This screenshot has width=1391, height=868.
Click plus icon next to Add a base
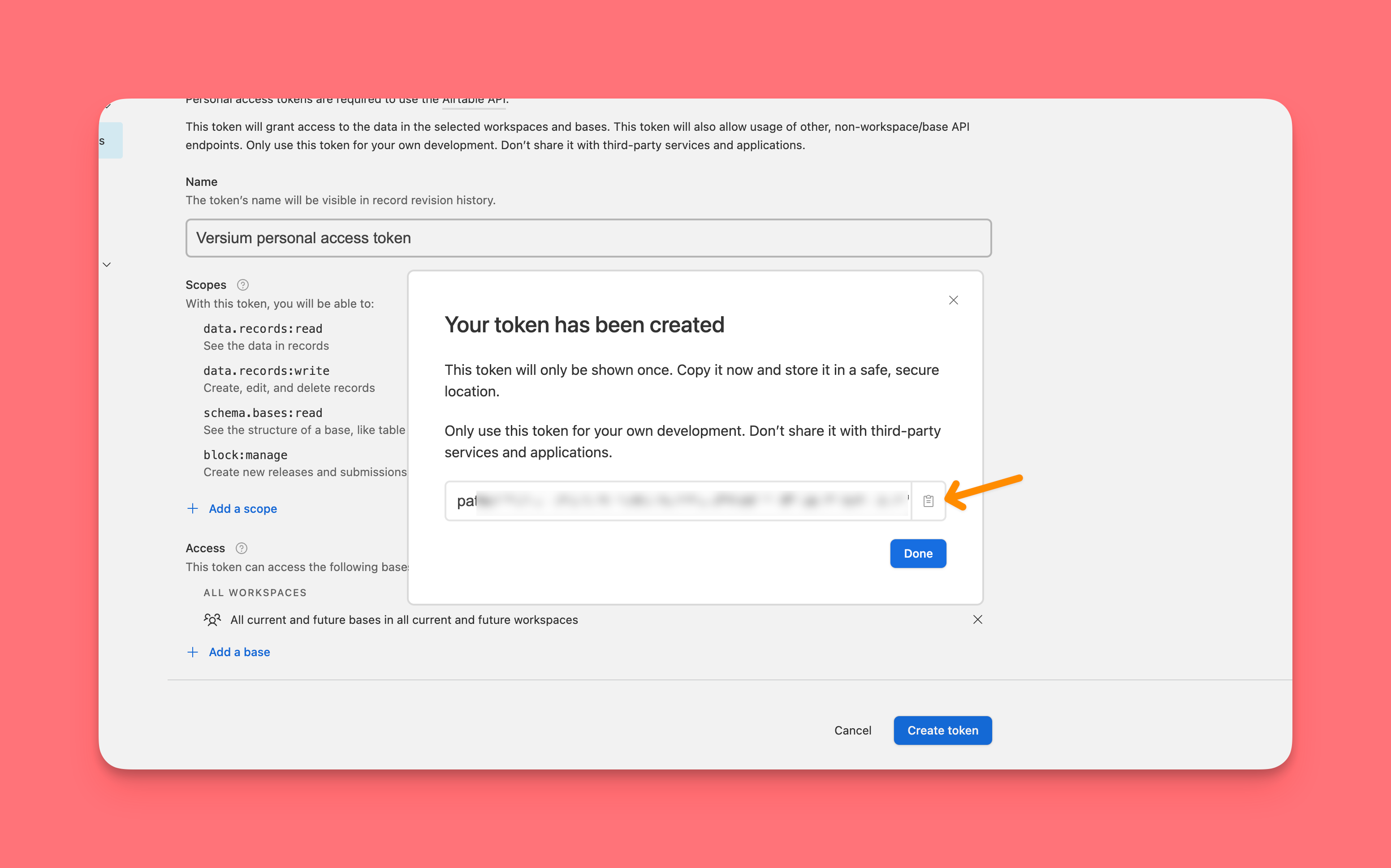(x=193, y=652)
